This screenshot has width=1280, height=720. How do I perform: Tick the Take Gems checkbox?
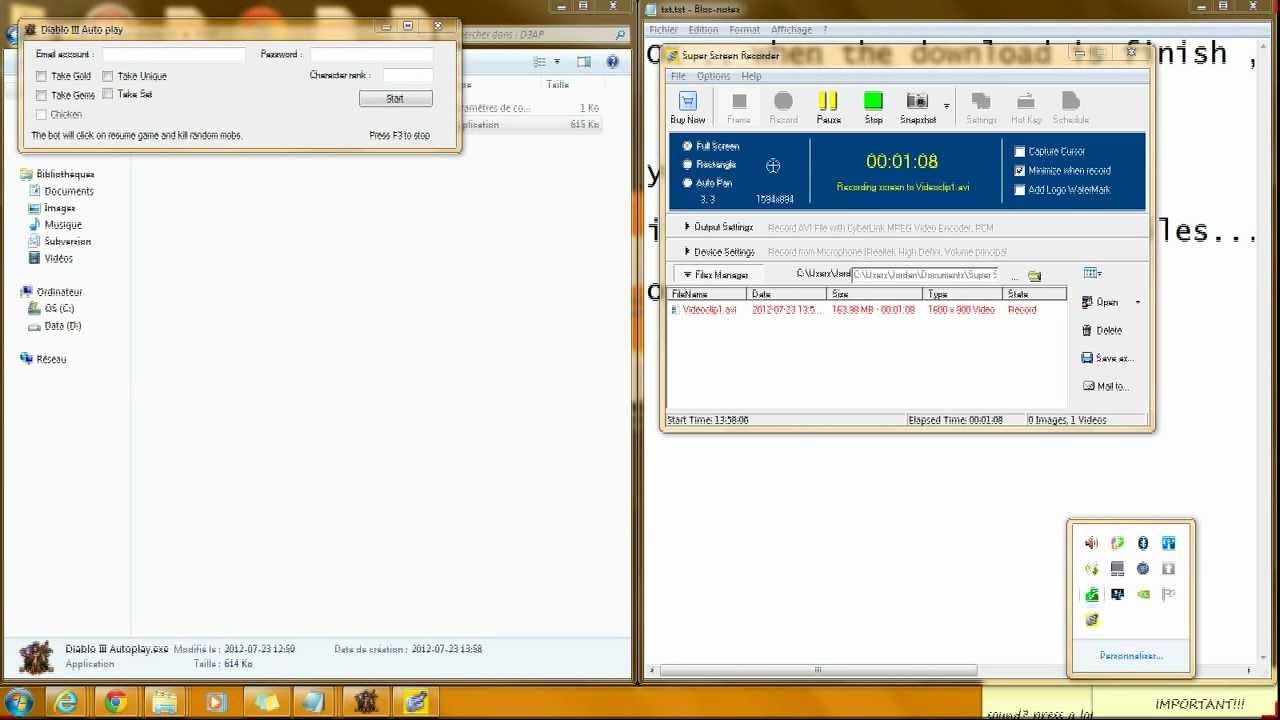pyautogui.click(x=41, y=95)
